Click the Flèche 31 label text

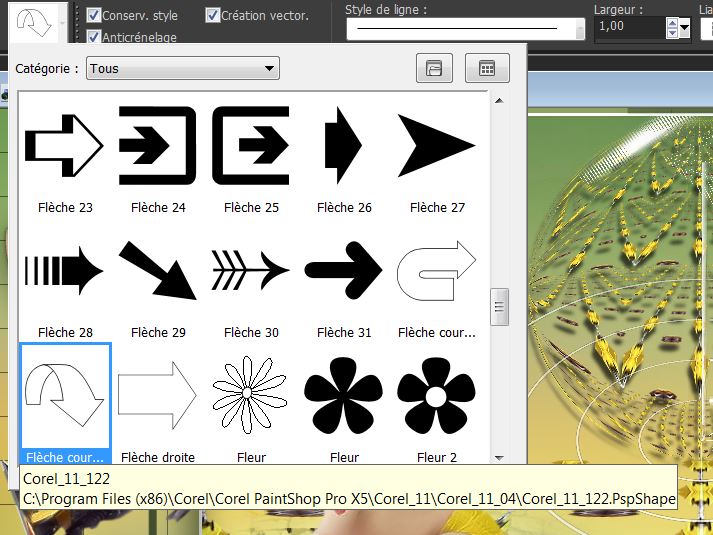tap(344, 333)
